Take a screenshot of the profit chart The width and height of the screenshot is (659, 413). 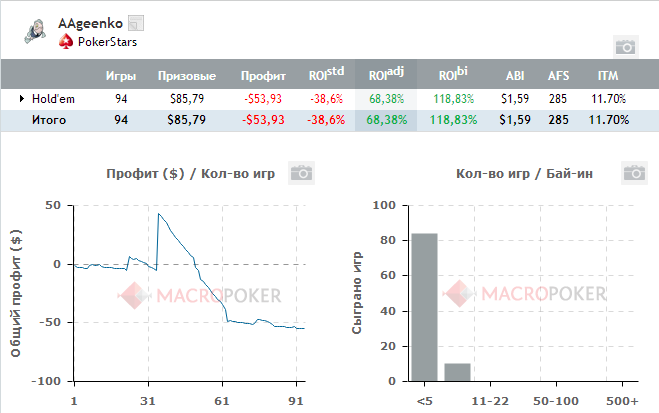tap(302, 173)
